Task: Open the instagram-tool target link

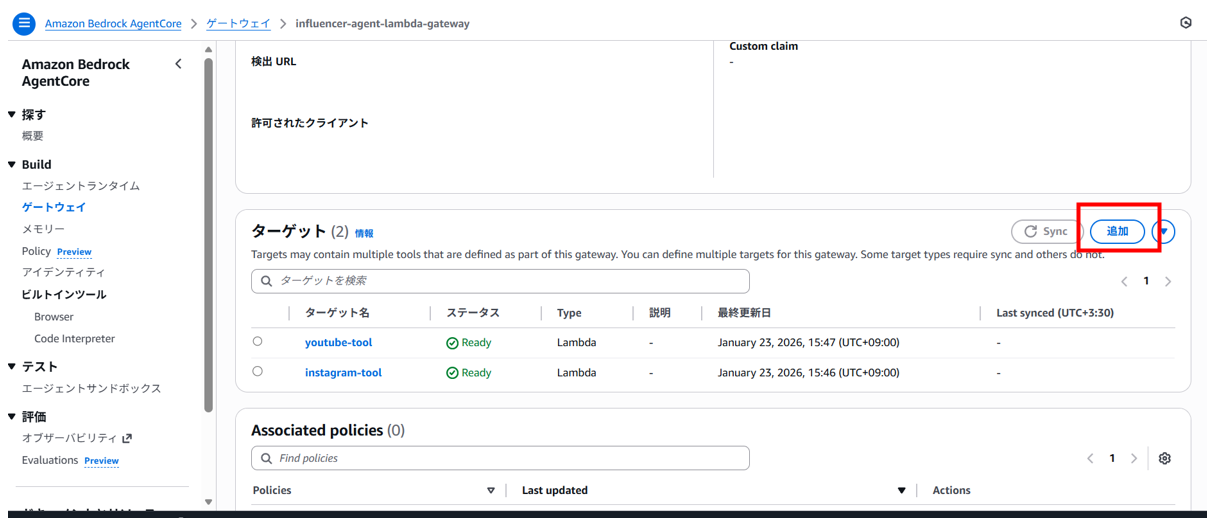Action: pyautogui.click(x=343, y=373)
